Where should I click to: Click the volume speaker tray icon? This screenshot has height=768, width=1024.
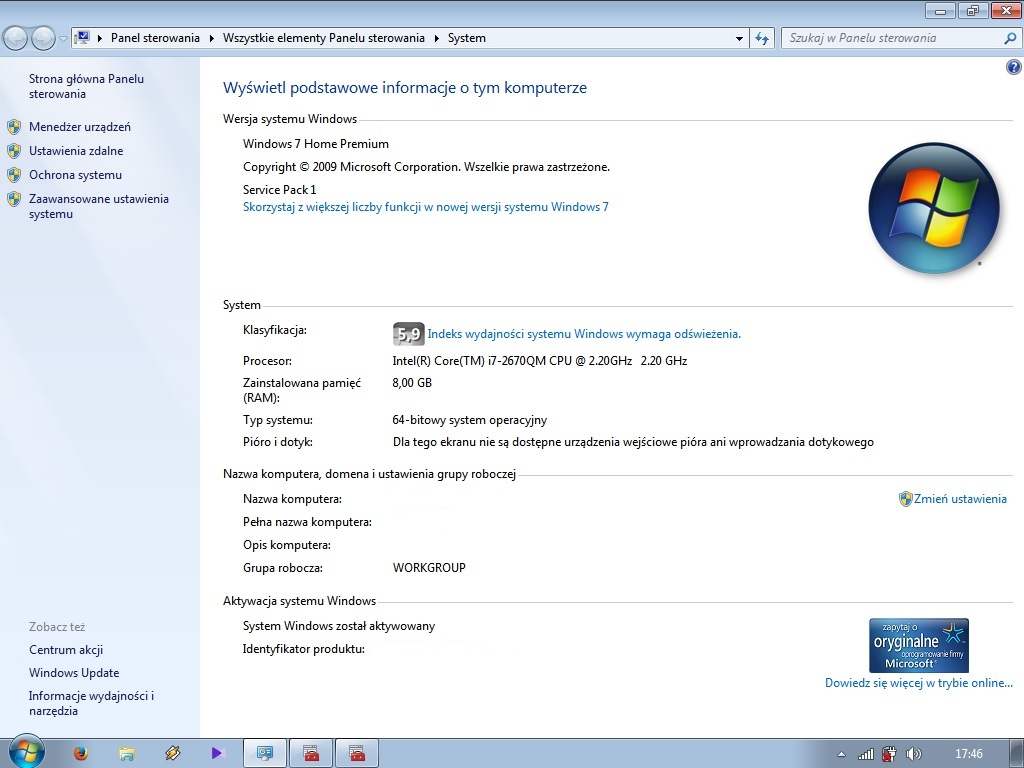coord(914,754)
